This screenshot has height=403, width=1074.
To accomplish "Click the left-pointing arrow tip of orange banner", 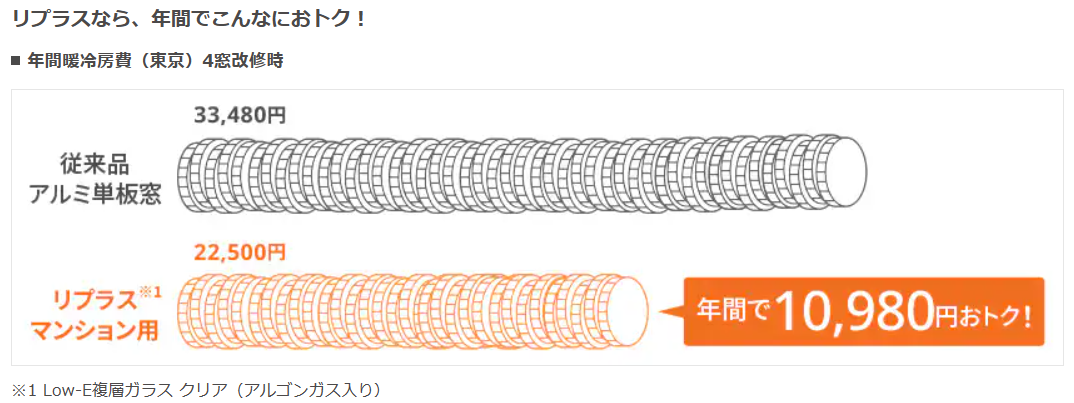I will pyautogui.click(x=671, y=310).
